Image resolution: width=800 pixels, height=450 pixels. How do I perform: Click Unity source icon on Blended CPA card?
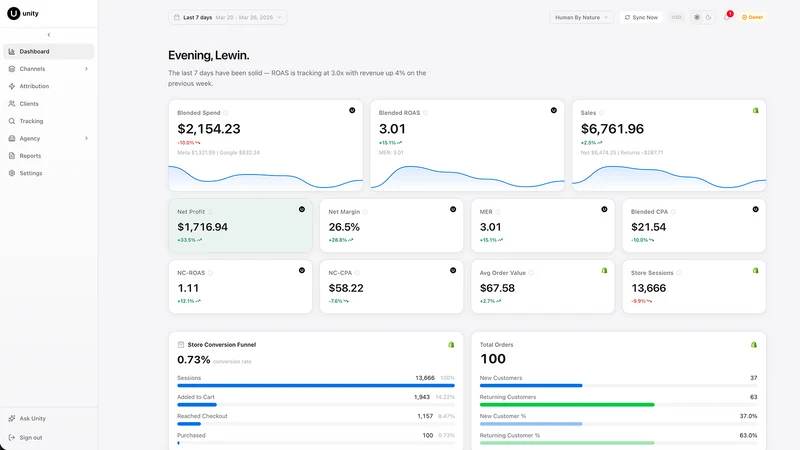point(756,209)
